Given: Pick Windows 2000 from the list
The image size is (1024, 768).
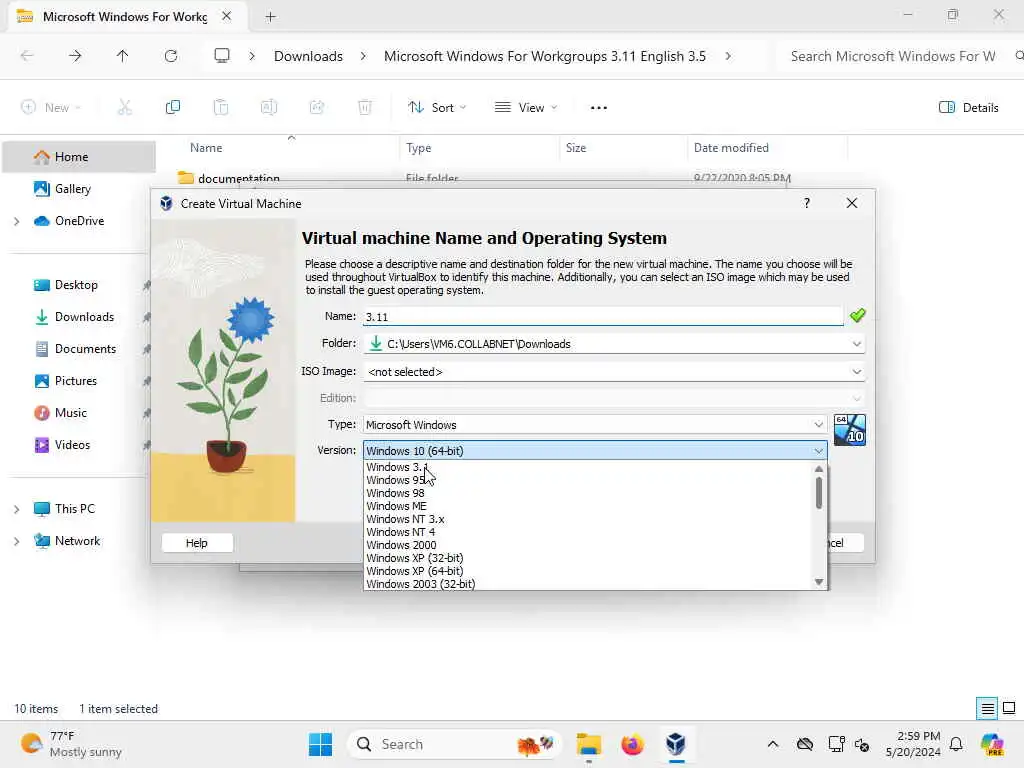Looking at the screenshot, I should tap(590, 545).
